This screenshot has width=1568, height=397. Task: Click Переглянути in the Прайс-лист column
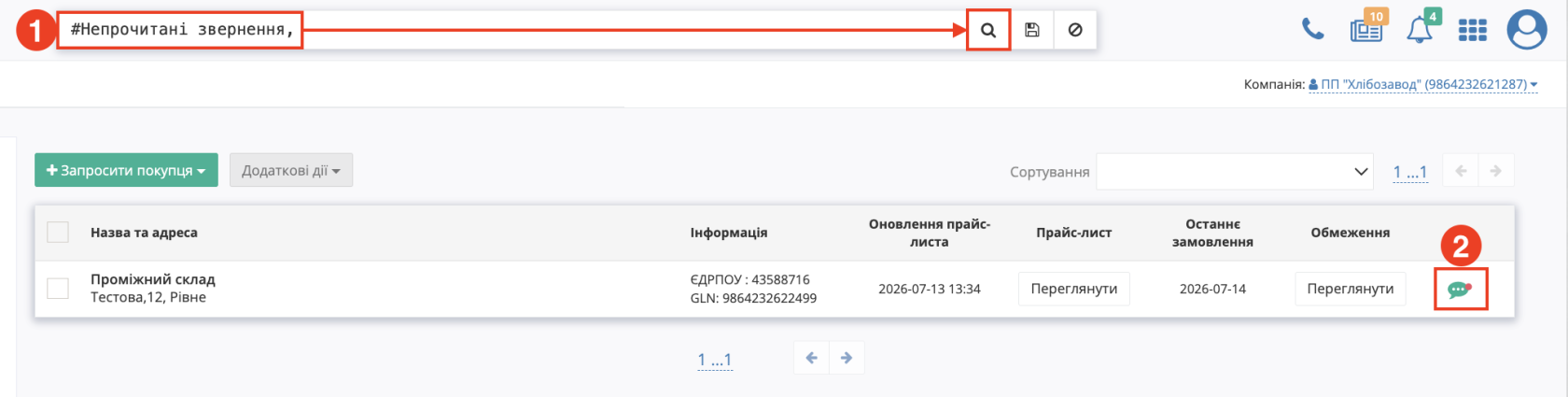pyautogui.click(x=1074, y=289)
